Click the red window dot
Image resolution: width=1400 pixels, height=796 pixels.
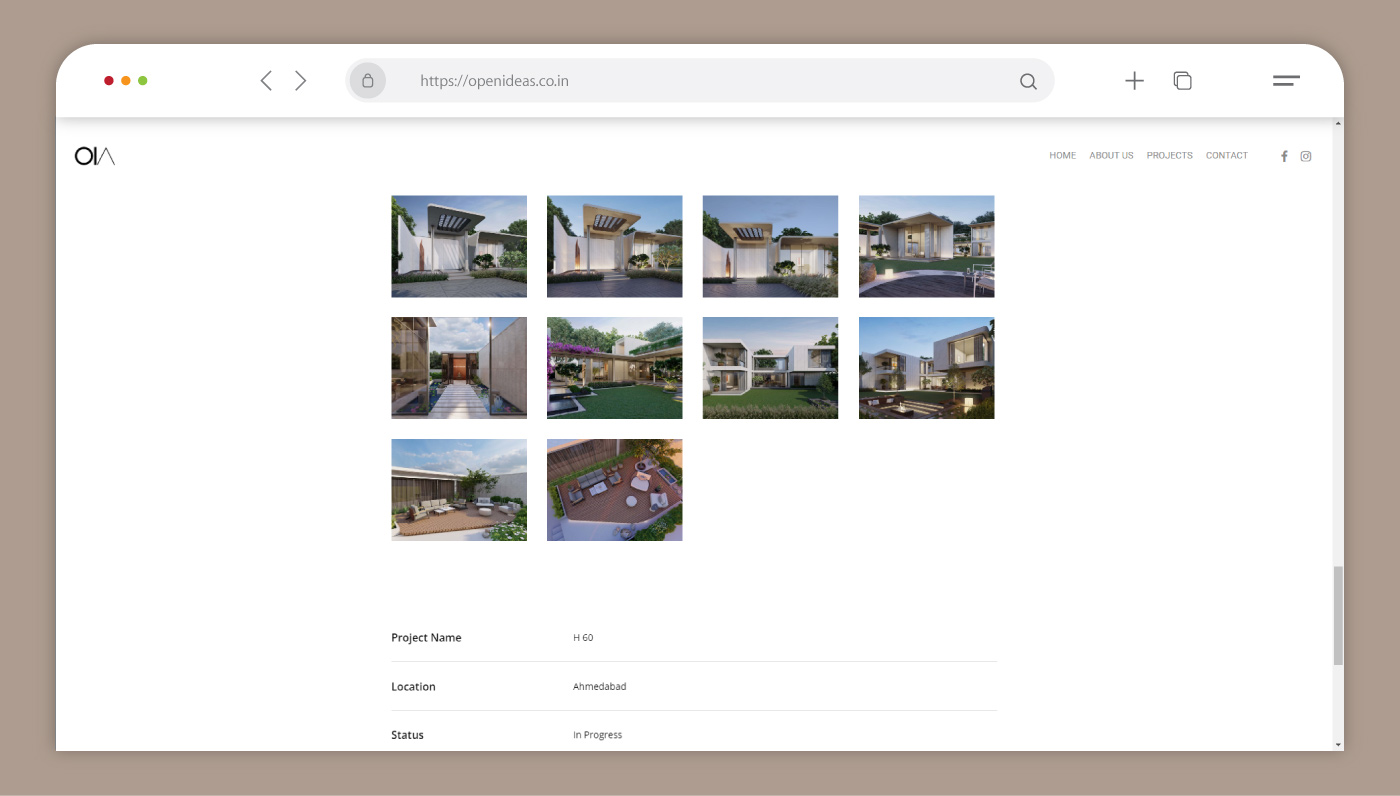109,81
